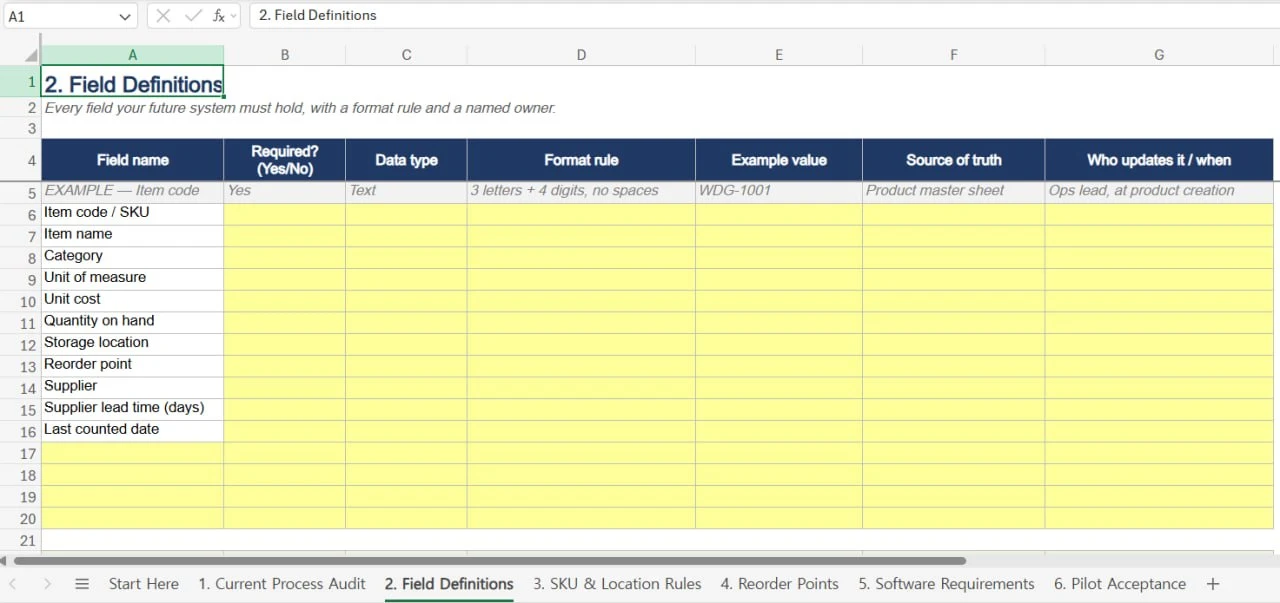The width and height of the screenshot is (1280, 603).
Task: Click the 'Field name' header cell
Action: [x=132, y=160]
